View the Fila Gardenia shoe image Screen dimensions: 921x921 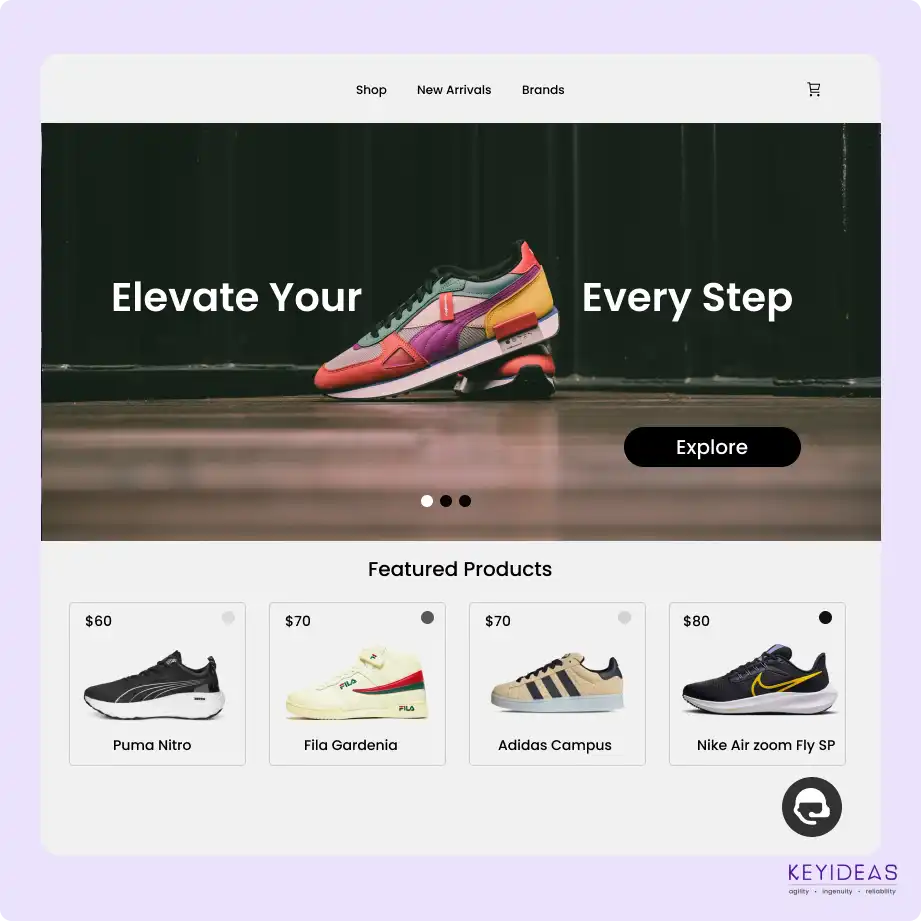click(x=357, y=683)
